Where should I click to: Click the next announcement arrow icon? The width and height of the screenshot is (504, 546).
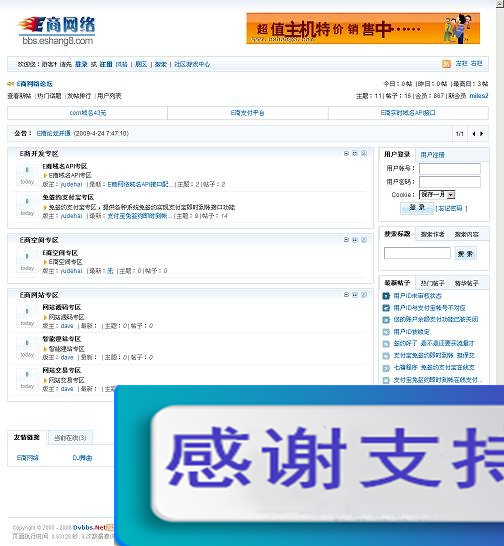pyautogui.click(x=481, y=134)
